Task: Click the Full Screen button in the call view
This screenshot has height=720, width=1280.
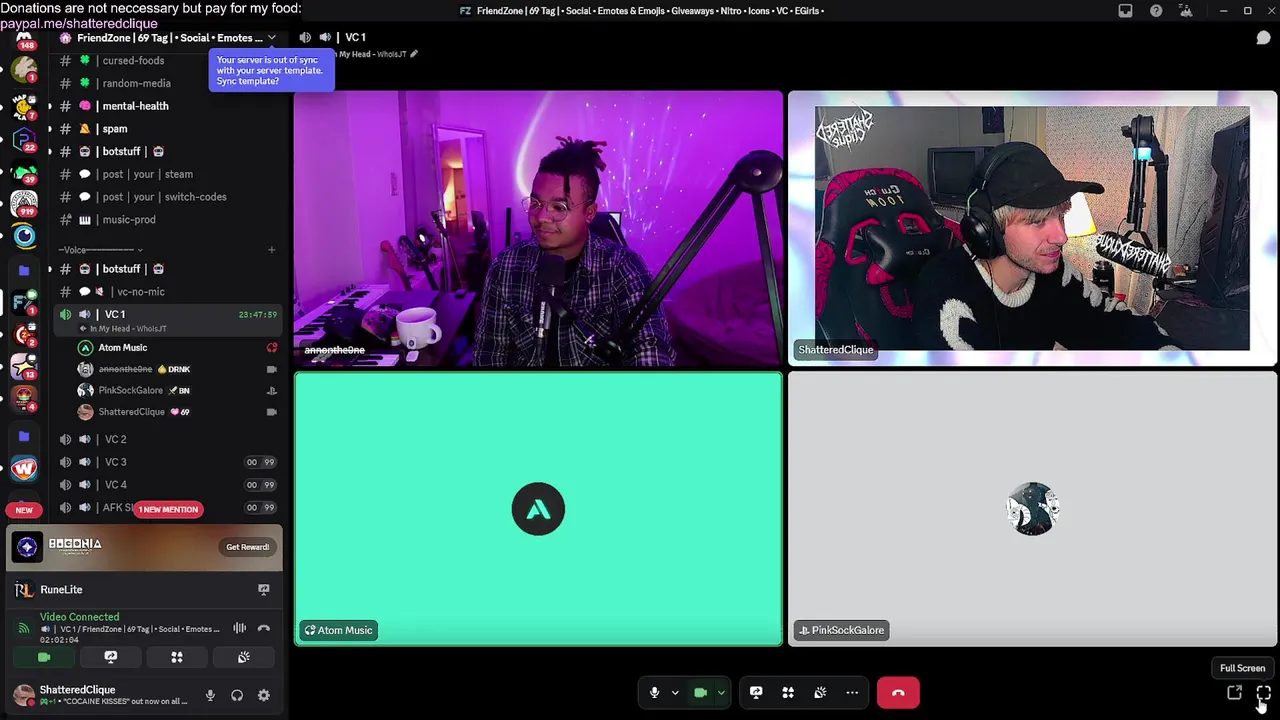Action: 1264,693
